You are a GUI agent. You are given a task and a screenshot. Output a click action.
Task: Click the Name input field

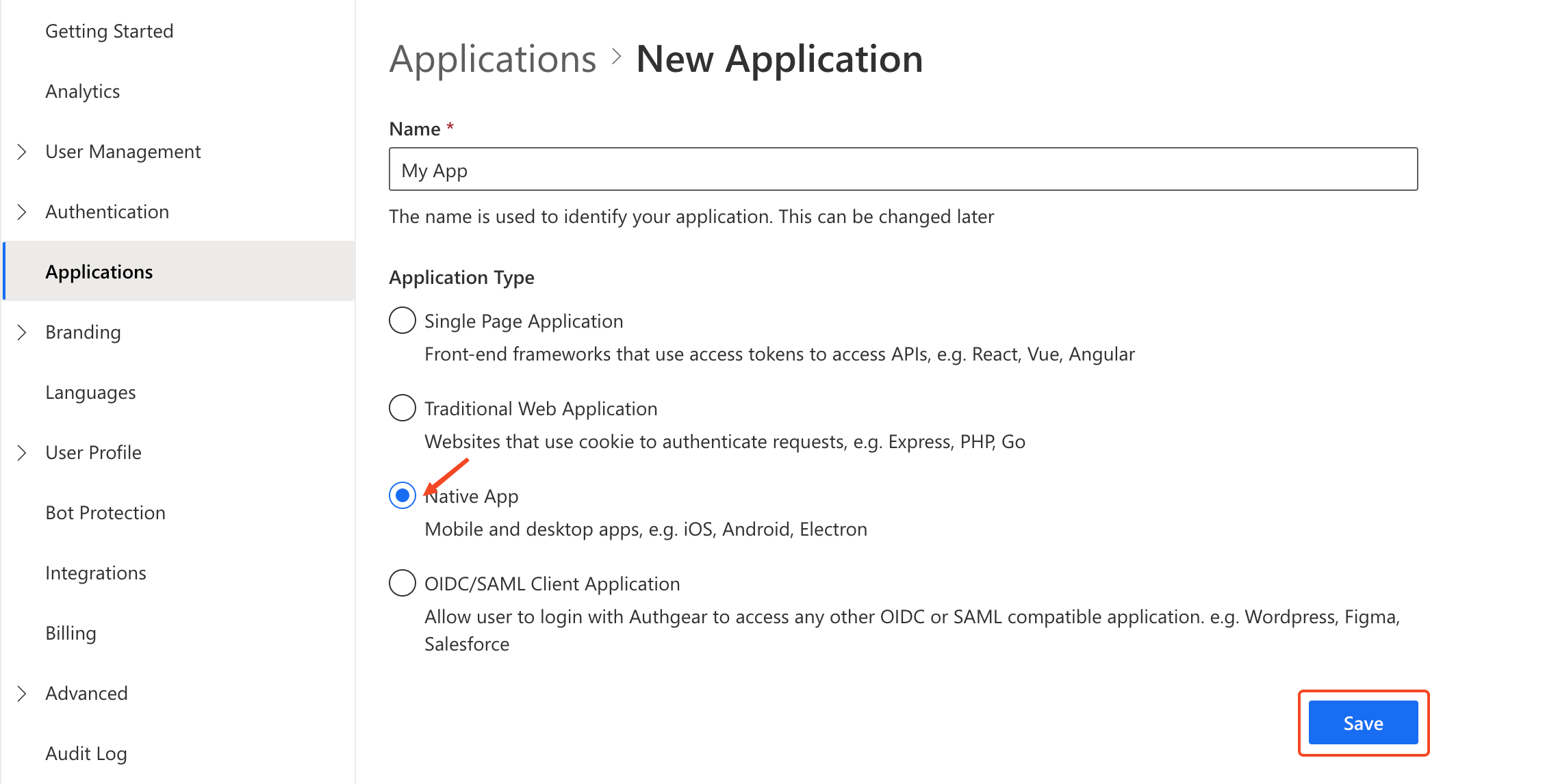click(903, 170)
